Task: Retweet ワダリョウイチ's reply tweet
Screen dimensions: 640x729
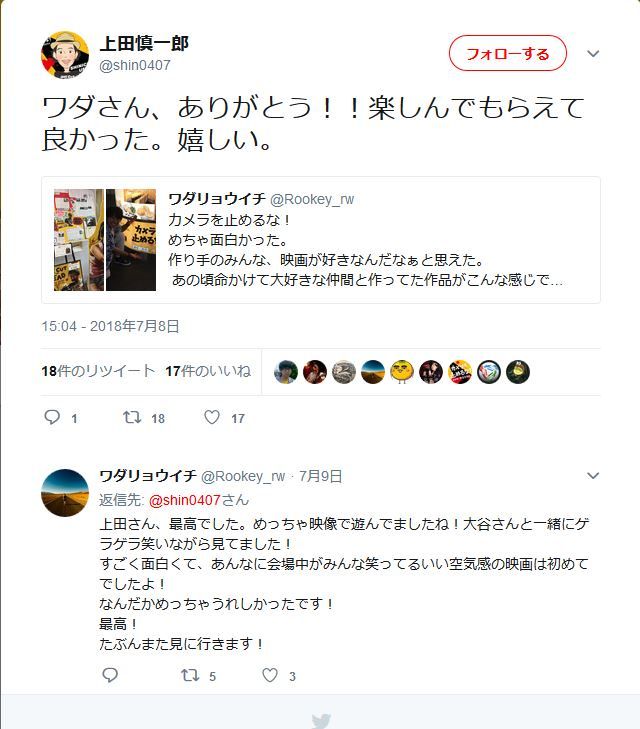Action: (190, 675)
